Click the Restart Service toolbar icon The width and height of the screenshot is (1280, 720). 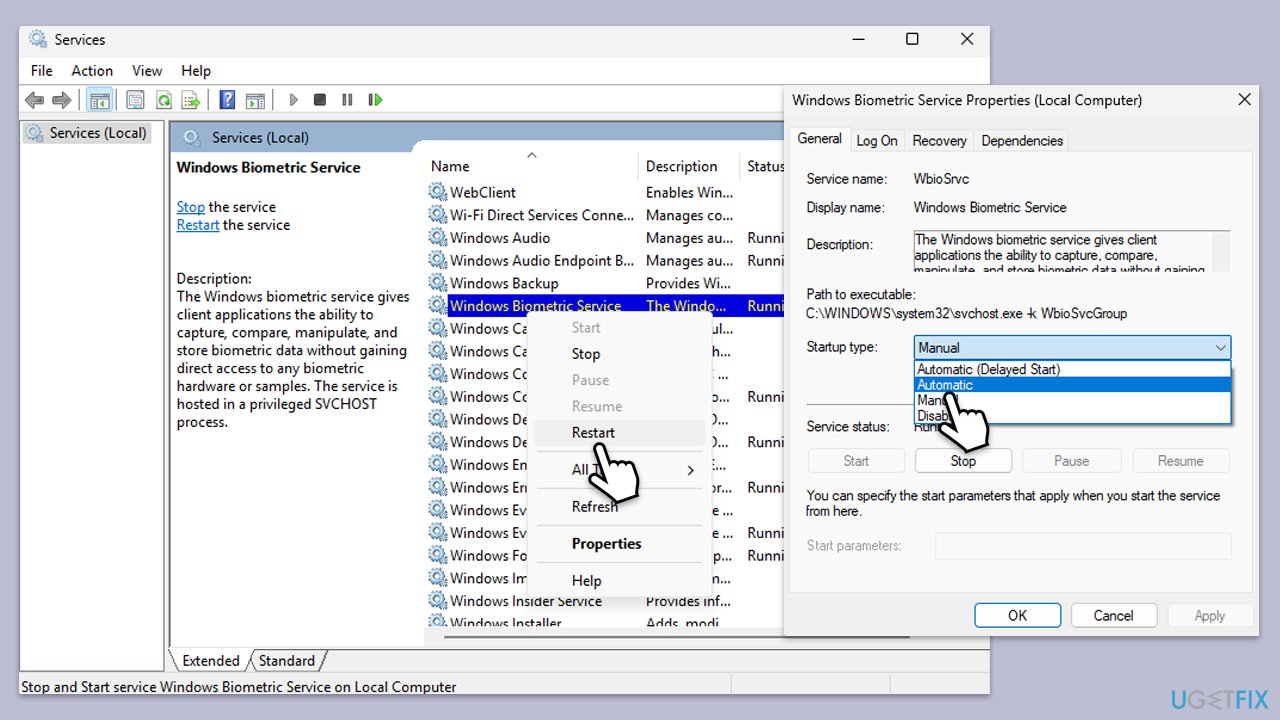click(375, 100)
